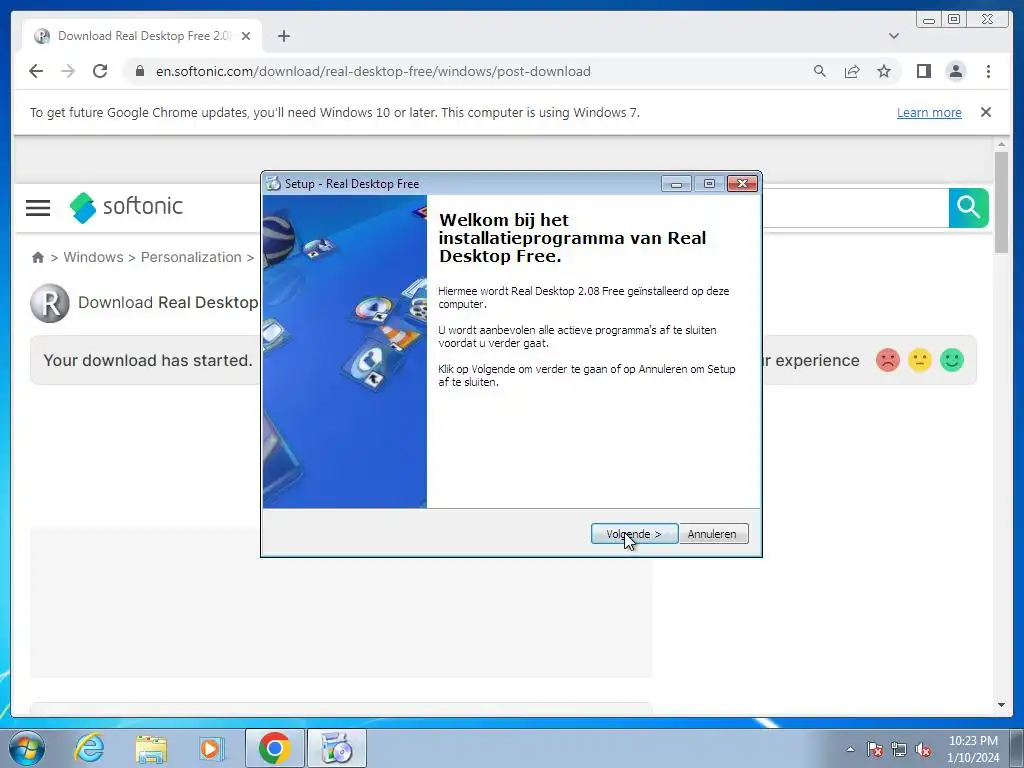
Task: Close the Download Real Desktop tab
Action: click(246, 36)
